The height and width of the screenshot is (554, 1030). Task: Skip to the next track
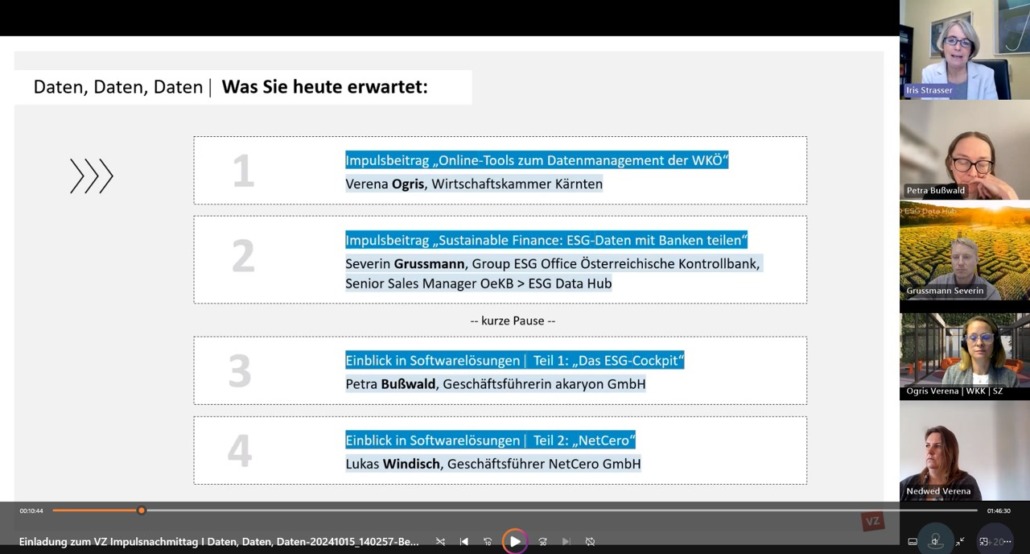566,541
